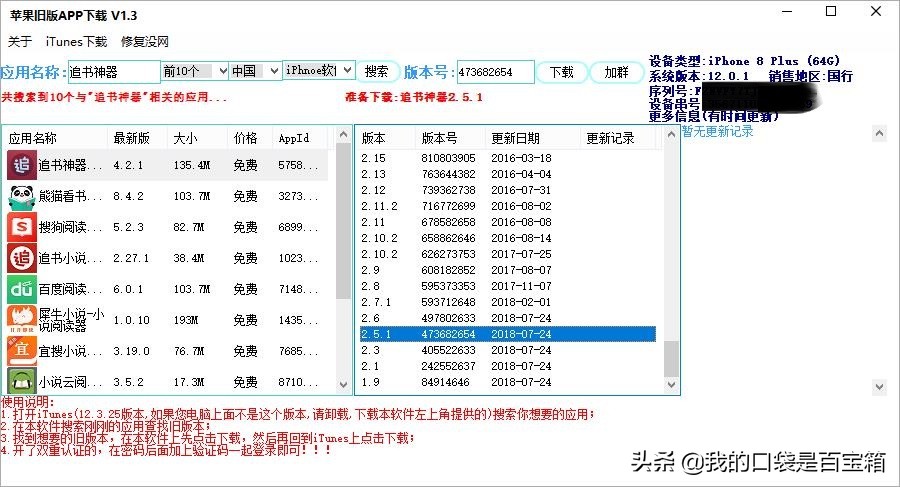The height and width of the screenshot is (487, 900).
Task: Select version 2.11 row
Action: click(507, 222)
